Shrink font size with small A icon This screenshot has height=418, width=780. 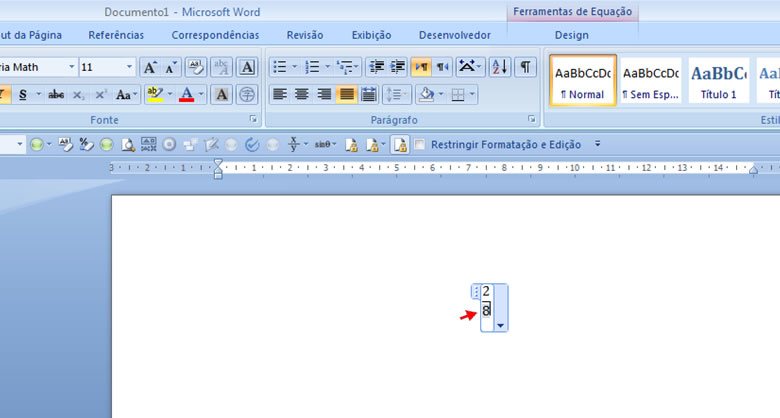tap(171, 67)
